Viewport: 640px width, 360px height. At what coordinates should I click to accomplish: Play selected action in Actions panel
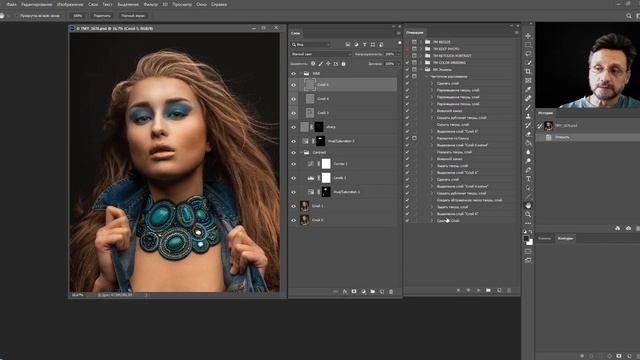478,290
